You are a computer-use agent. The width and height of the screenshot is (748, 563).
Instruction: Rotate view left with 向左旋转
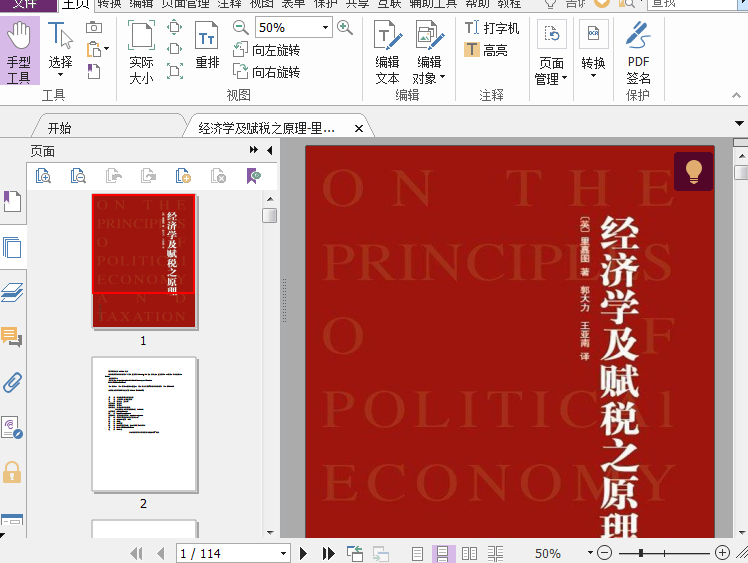pyautogui.click(x=266, y=50)
